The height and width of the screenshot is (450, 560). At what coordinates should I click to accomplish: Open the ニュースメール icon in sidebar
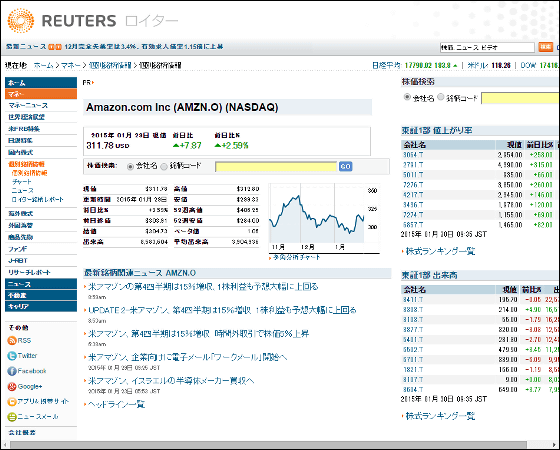[x=12, y=417]
